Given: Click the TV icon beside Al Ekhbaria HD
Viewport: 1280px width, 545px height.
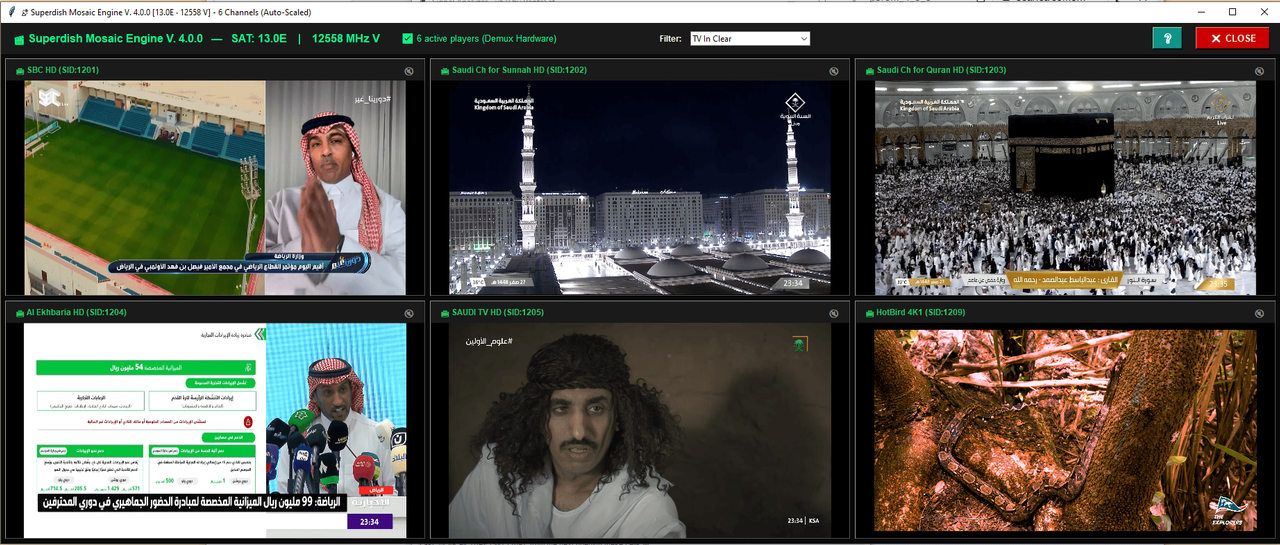Looking at the screenshot, I should 19,313.
